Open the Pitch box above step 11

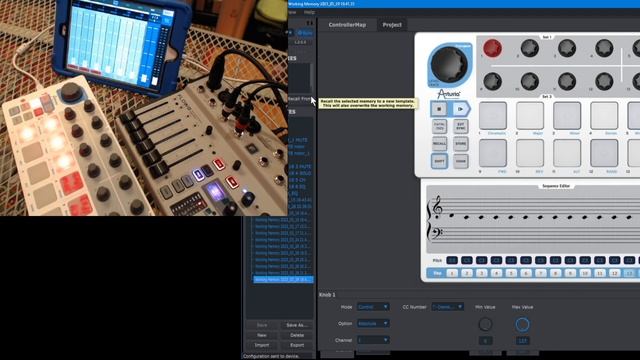point(600,260)
